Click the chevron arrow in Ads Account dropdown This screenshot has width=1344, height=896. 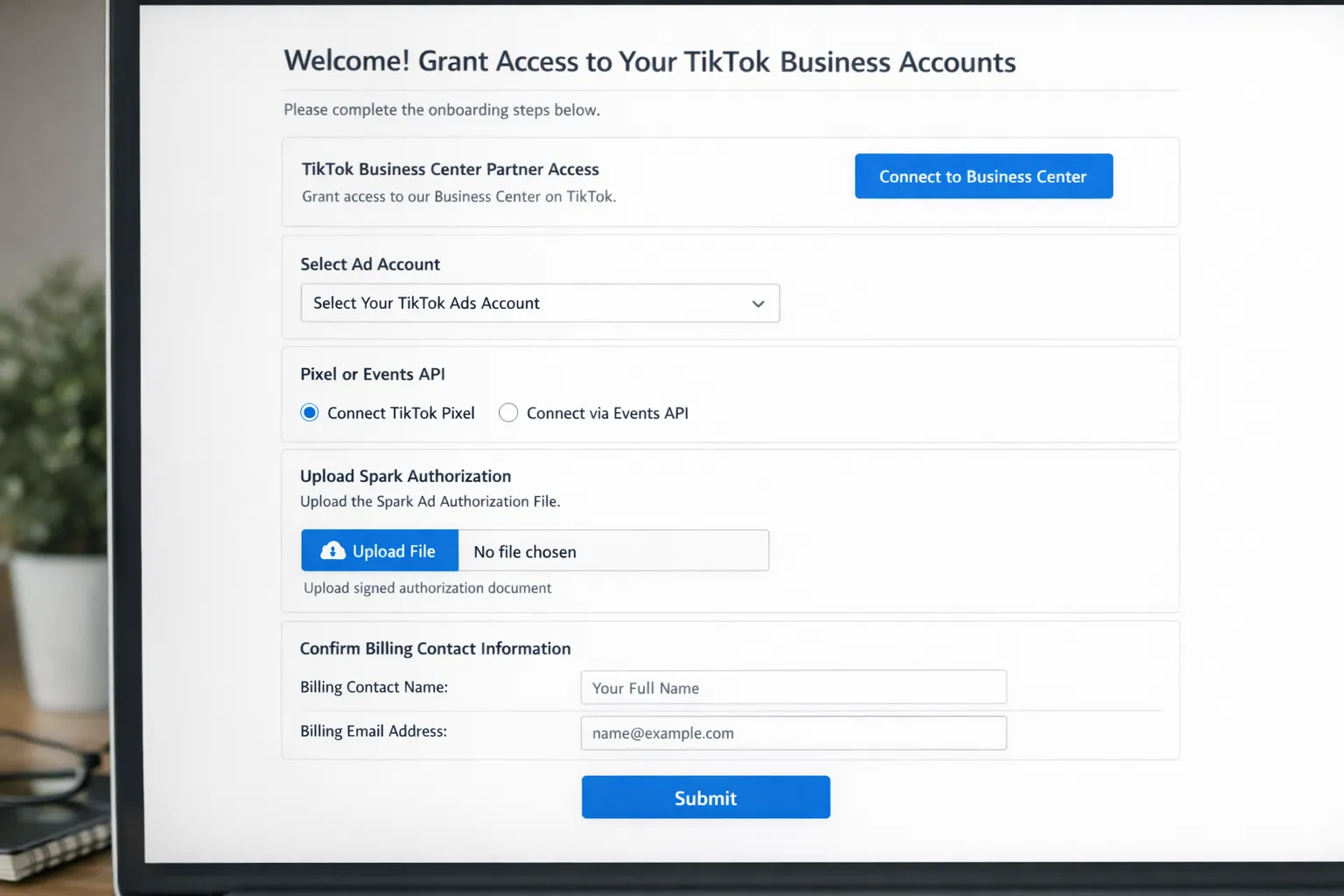(758, 304)
